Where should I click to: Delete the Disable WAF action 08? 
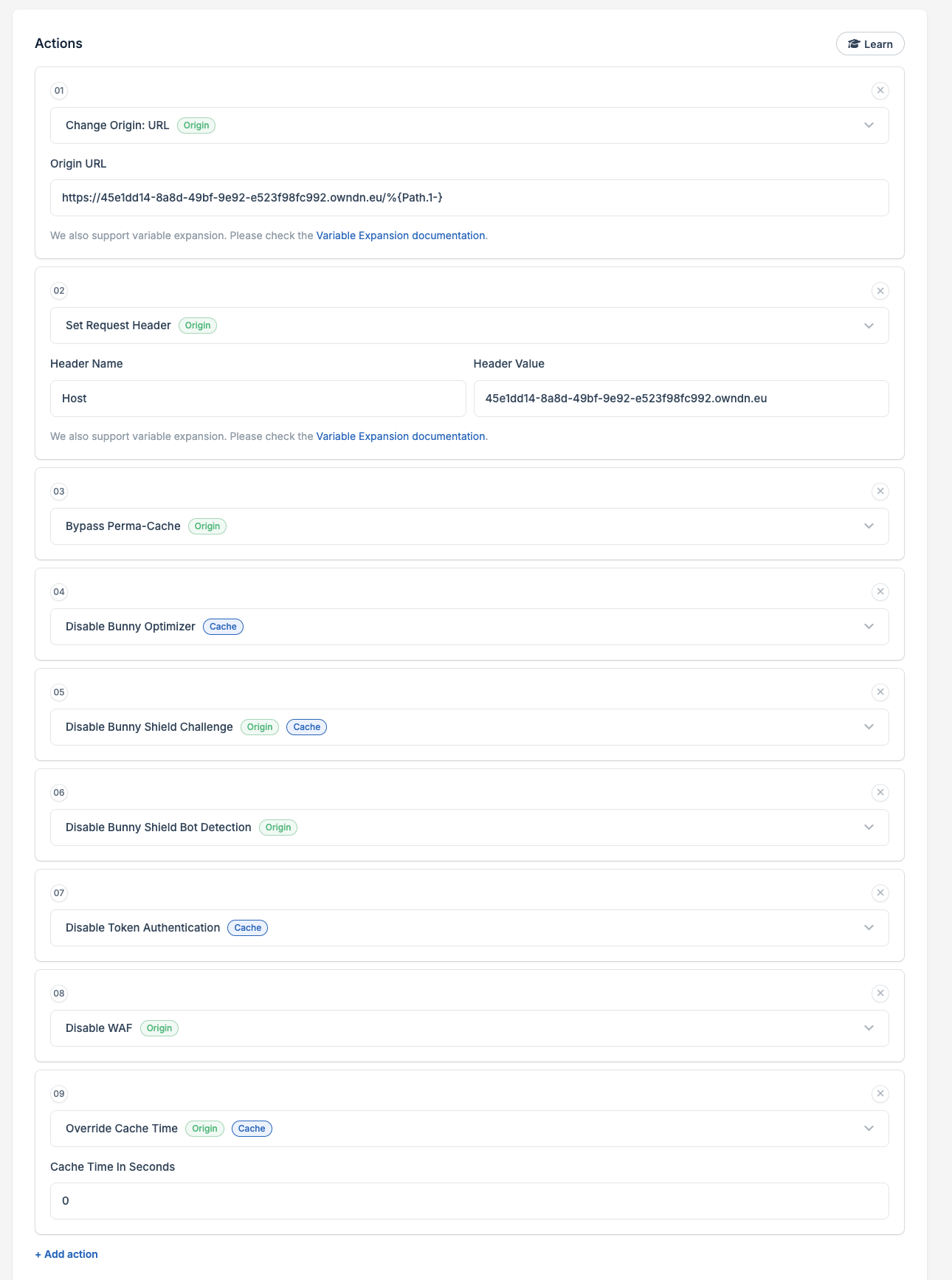(880, 994)
